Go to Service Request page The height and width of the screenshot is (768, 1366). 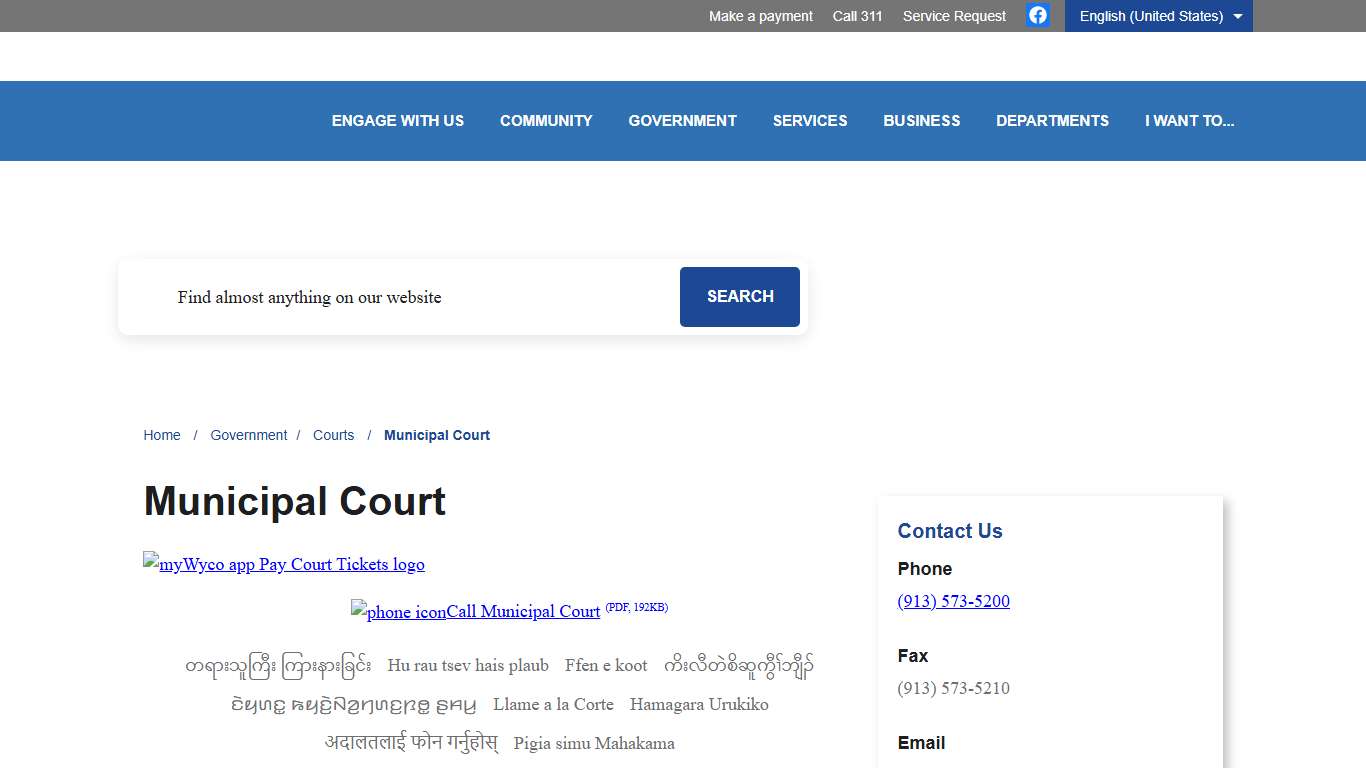click(954, 16)
